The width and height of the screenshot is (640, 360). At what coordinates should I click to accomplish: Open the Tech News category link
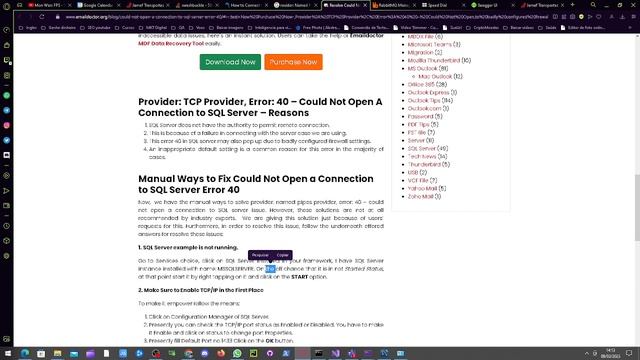(x=422, y=156)
